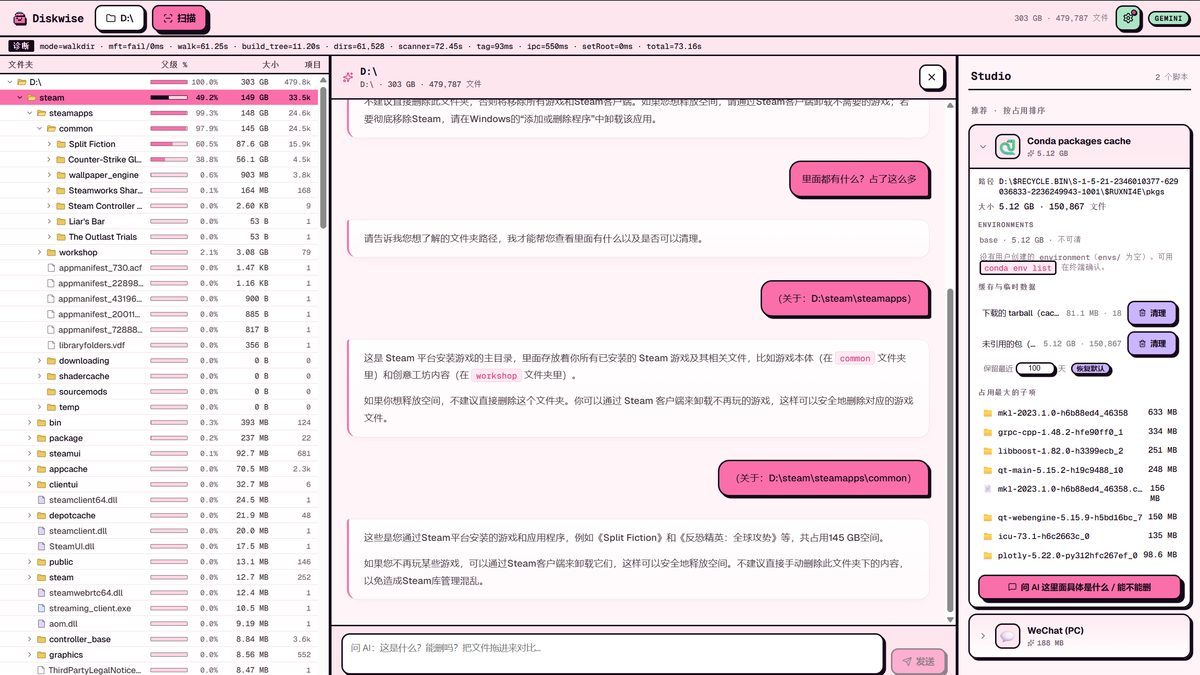Image resolution: width=1200 pixels, height=675 pixels.
Task: Click the file icon of libraryfolders.vdf
Action: tap(52, 345)
